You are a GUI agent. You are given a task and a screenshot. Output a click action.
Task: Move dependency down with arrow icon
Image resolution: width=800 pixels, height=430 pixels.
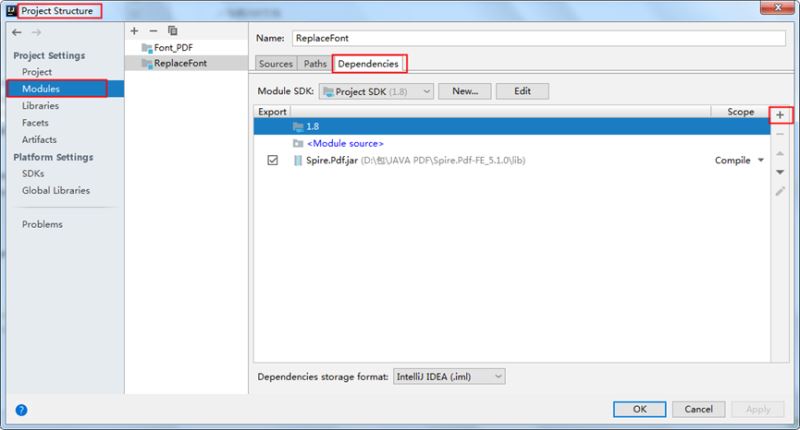tap(780, 172)
